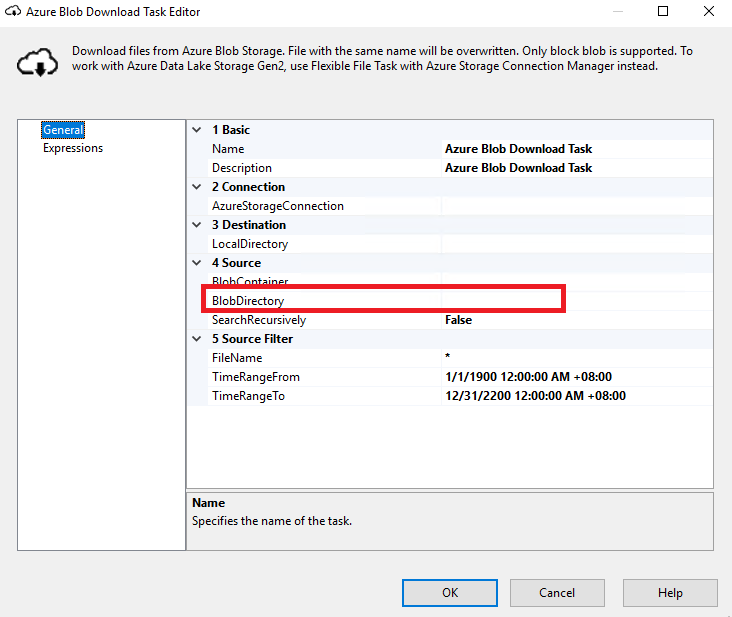The image size is (732, 617).
Task: Click the cloud icon in title bar
Action: [13, 11]
